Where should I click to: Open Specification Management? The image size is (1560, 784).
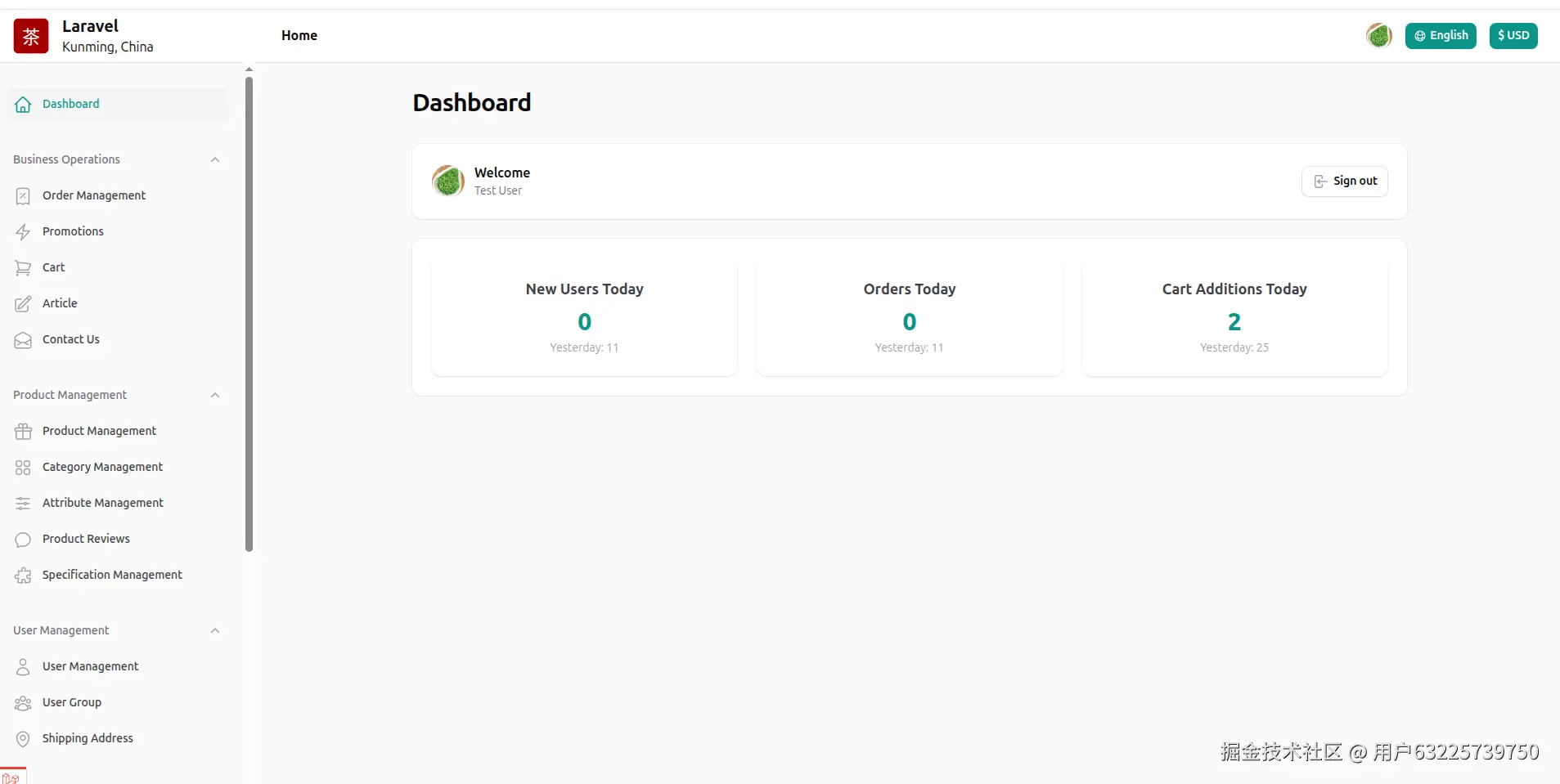[x=118, y=575]
